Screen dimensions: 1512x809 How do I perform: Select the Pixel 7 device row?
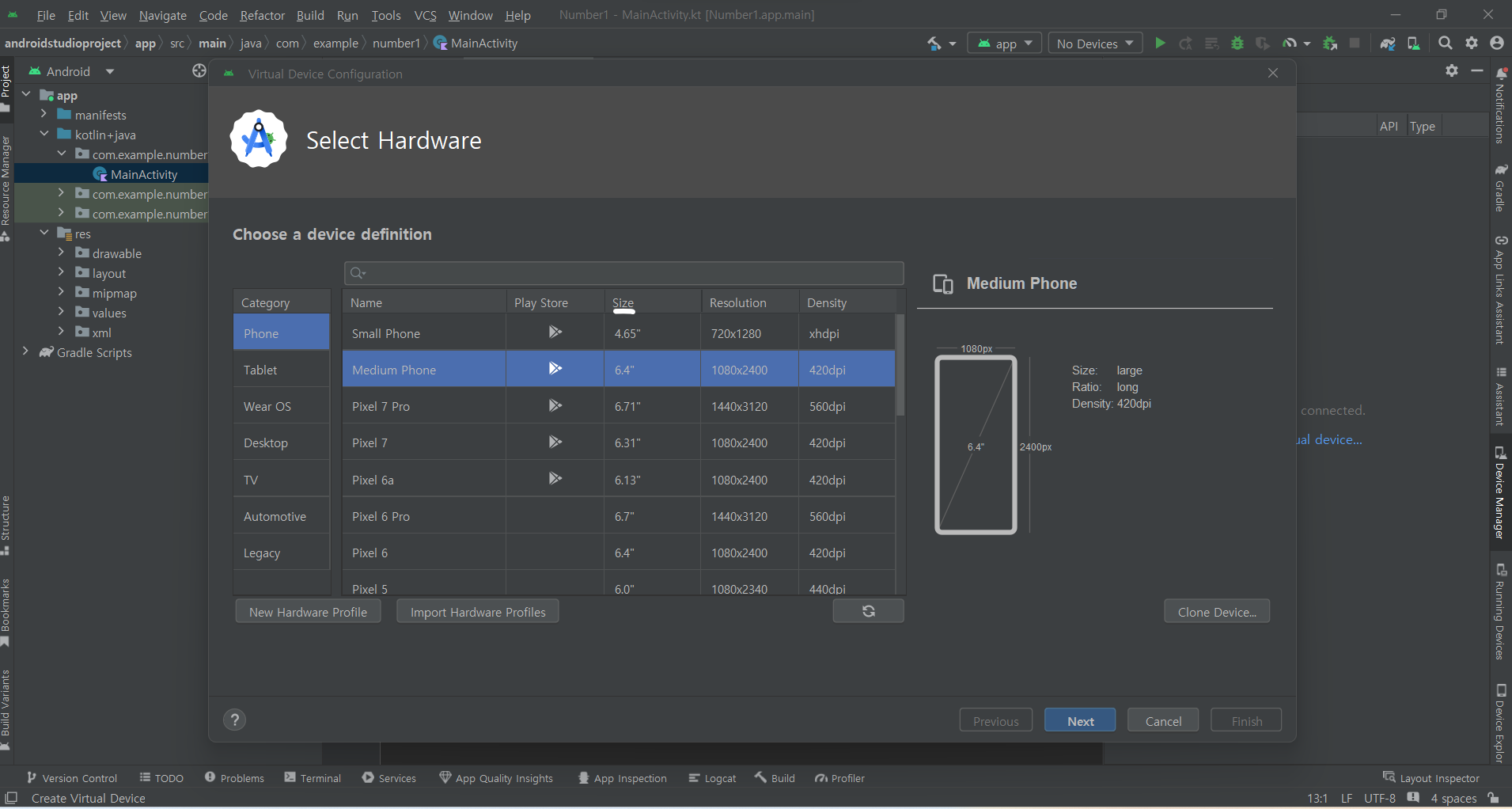click(x=619, y=442)
